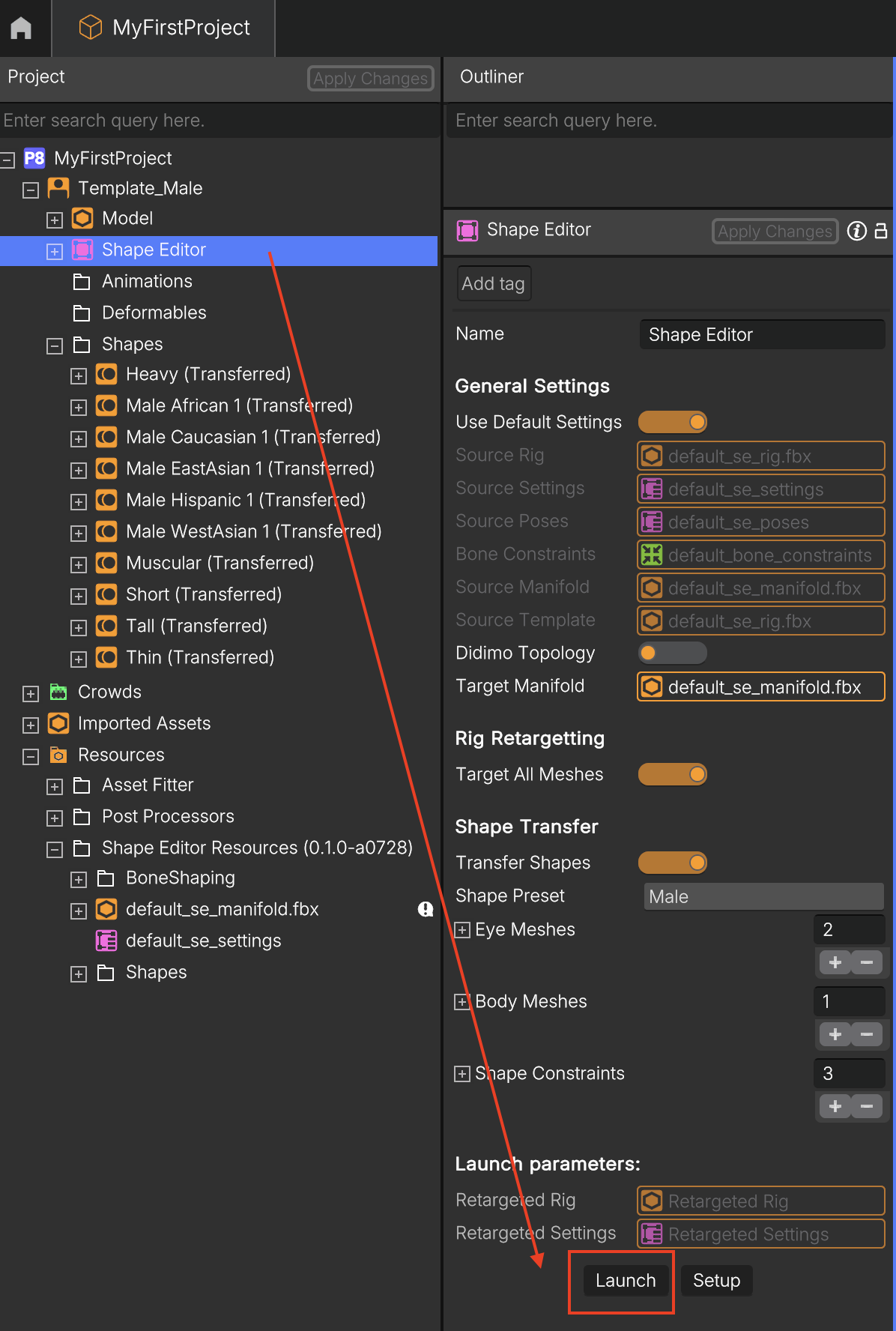
Task: Click the Outliner search field
Action: 669,121
